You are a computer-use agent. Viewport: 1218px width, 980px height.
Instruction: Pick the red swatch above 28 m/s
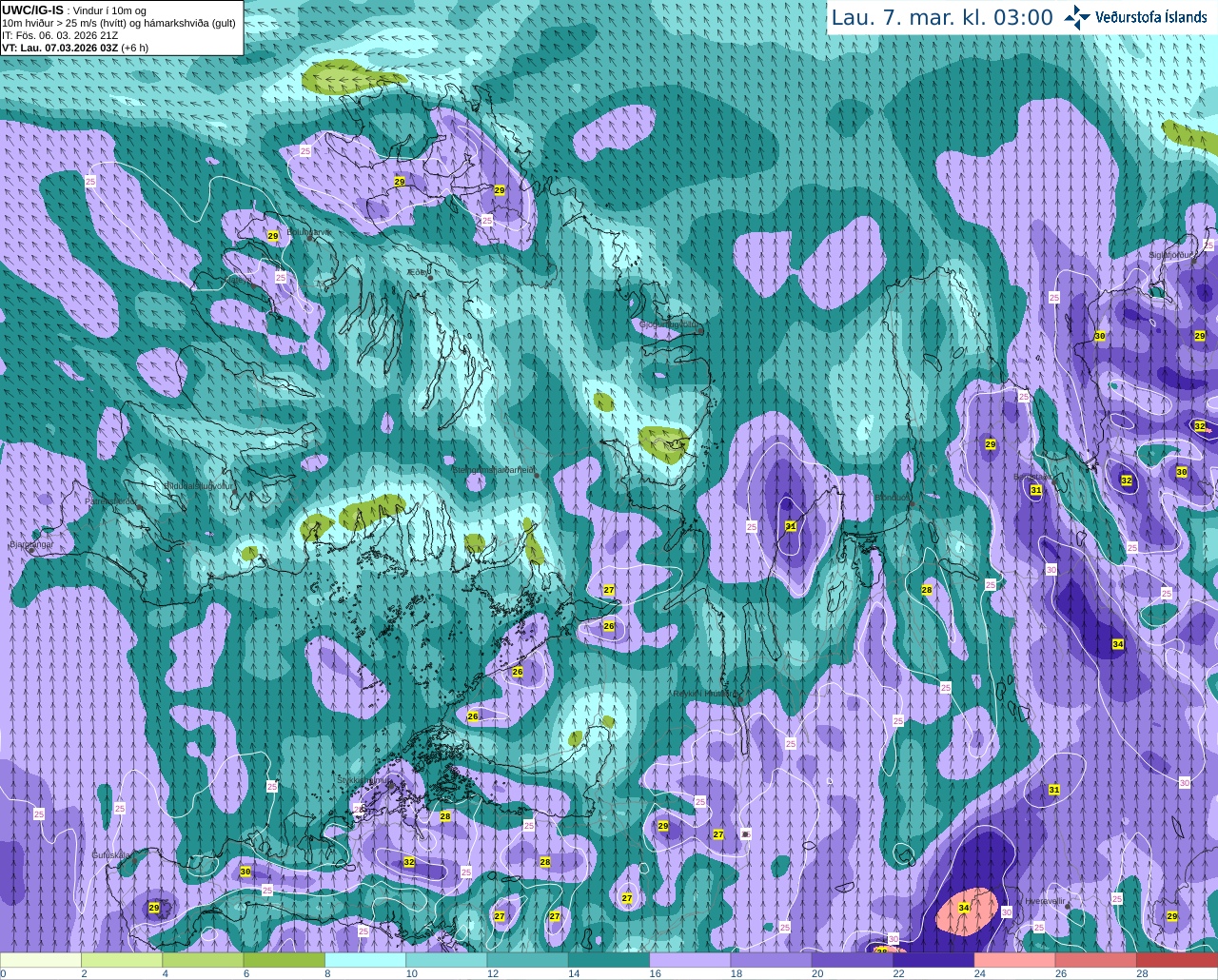(x=1177, y=960)
